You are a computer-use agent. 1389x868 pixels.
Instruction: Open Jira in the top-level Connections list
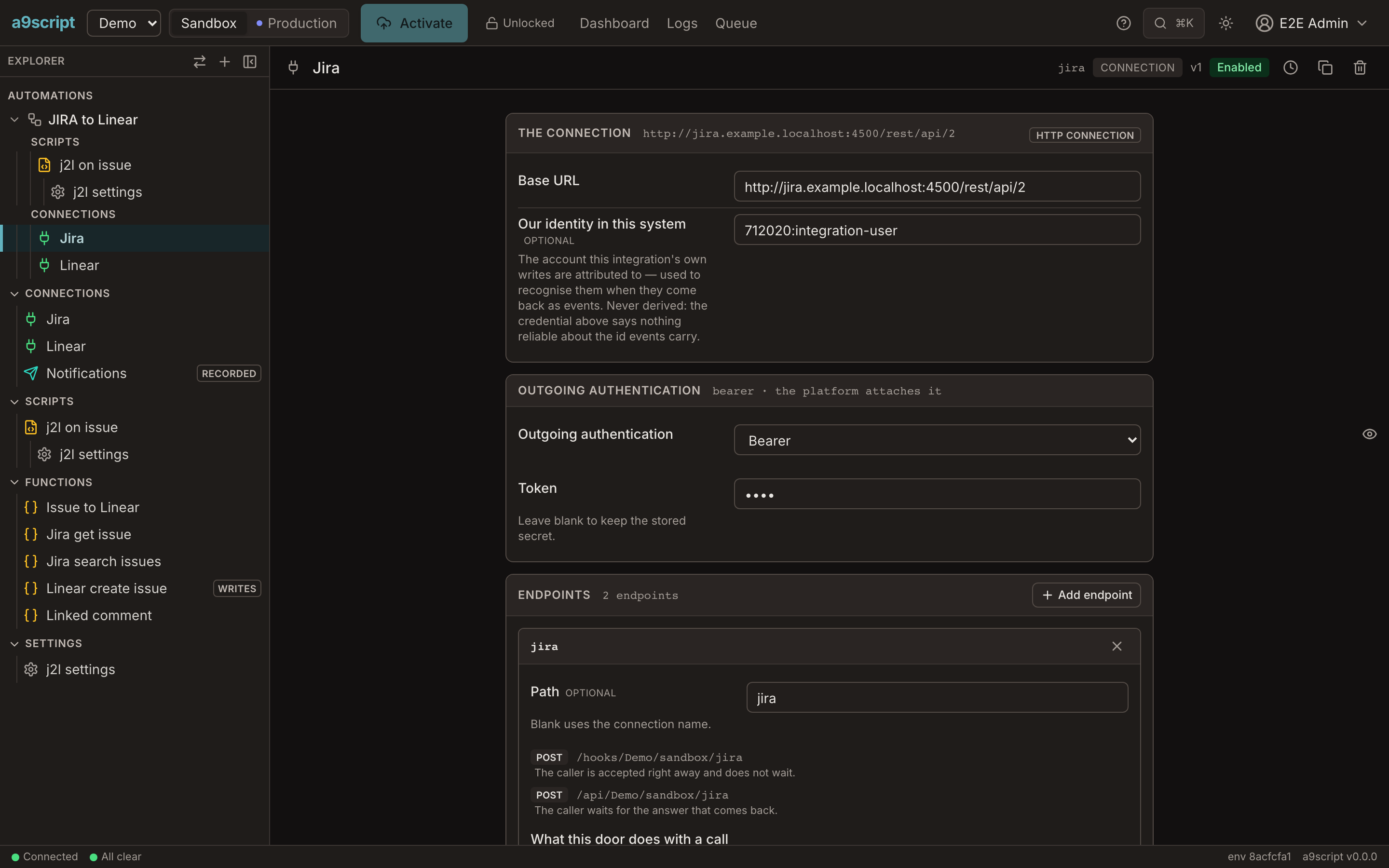pyautogui.click(x=57, y=319)
